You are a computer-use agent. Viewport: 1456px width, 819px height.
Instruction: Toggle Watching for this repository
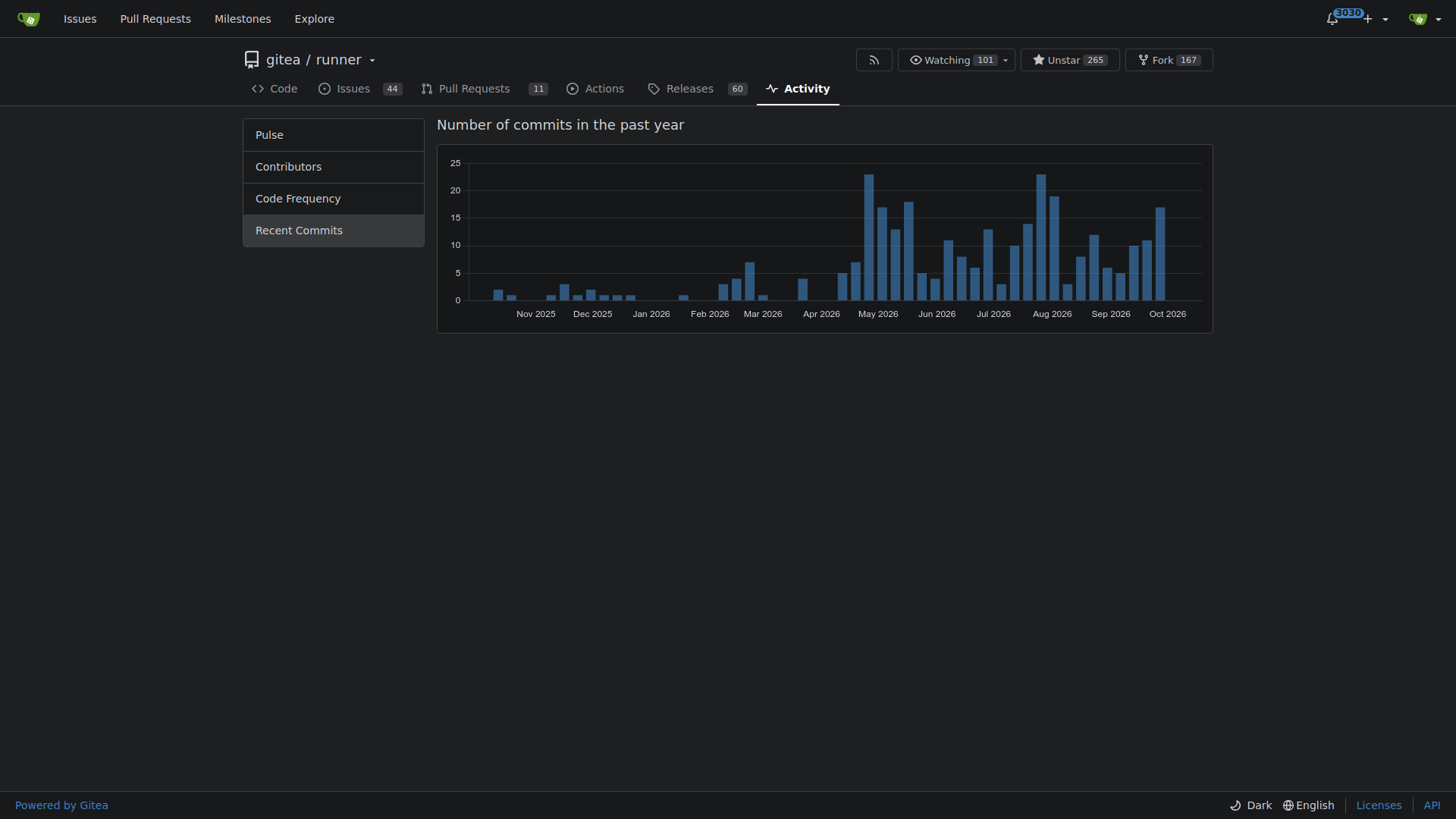pyautogui.click(x=948, y=60)
